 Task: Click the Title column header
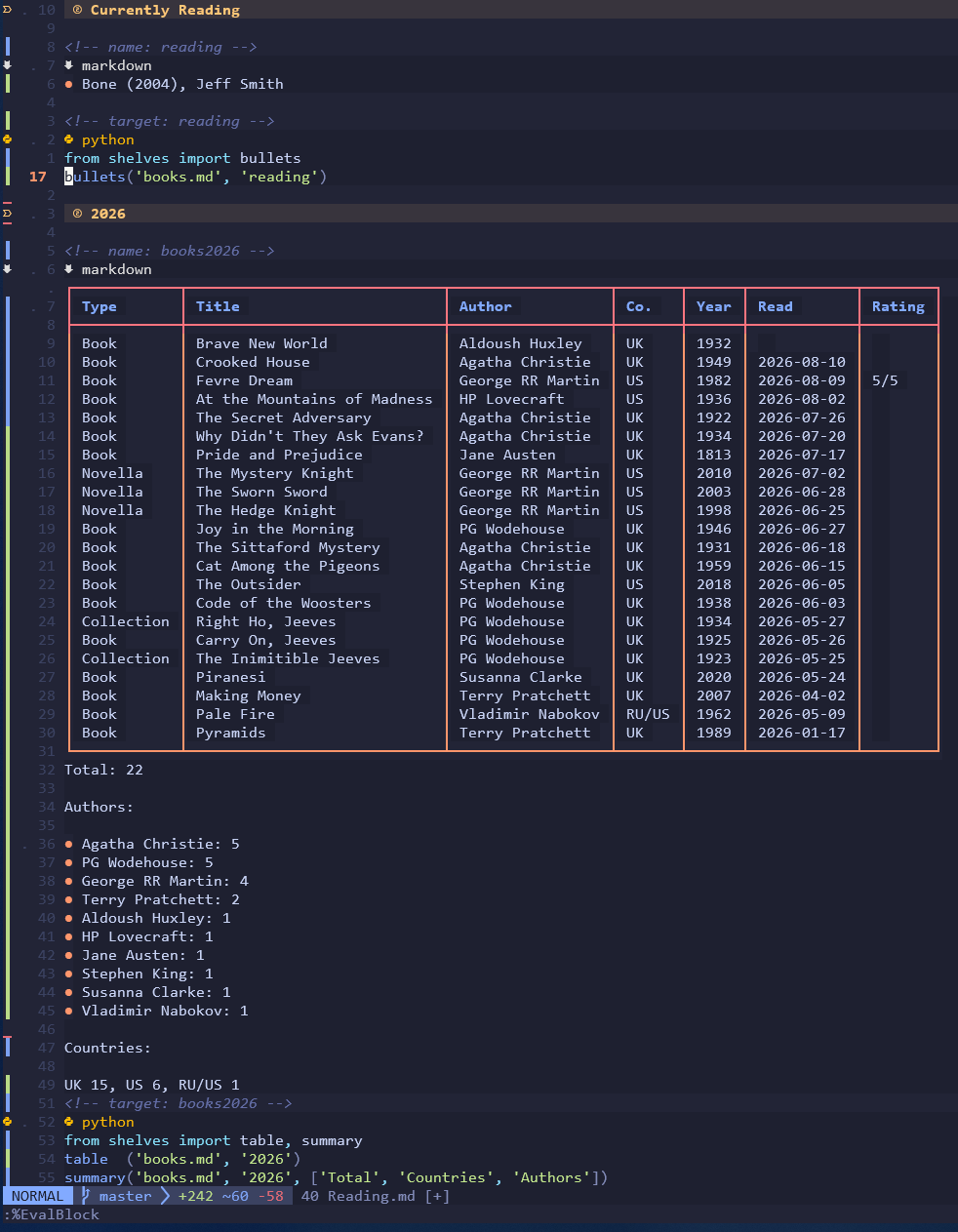click(x=218, y=306)
